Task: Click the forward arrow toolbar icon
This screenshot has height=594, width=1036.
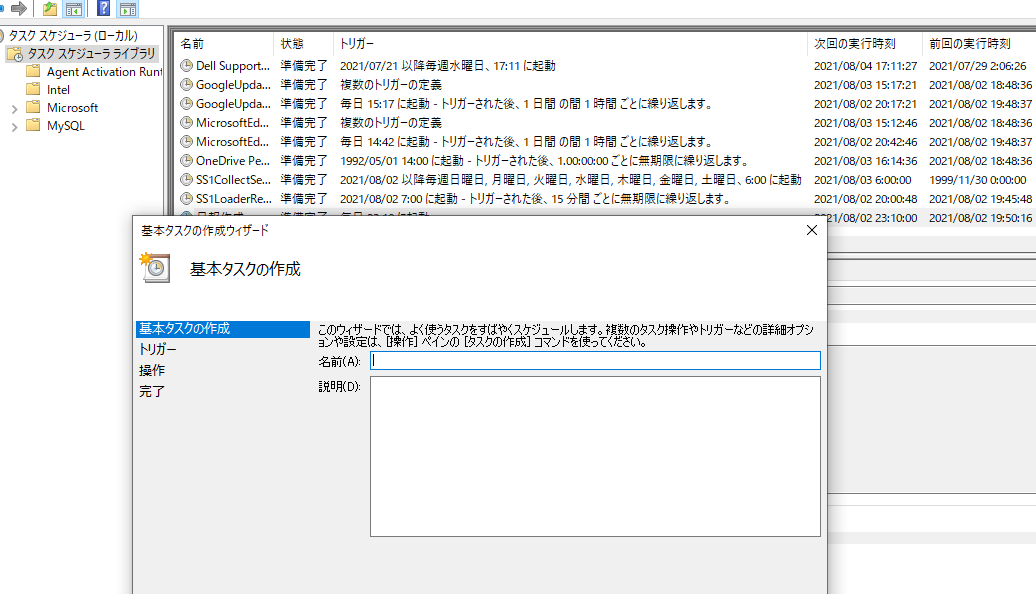Action: click(x=19, y=9)
